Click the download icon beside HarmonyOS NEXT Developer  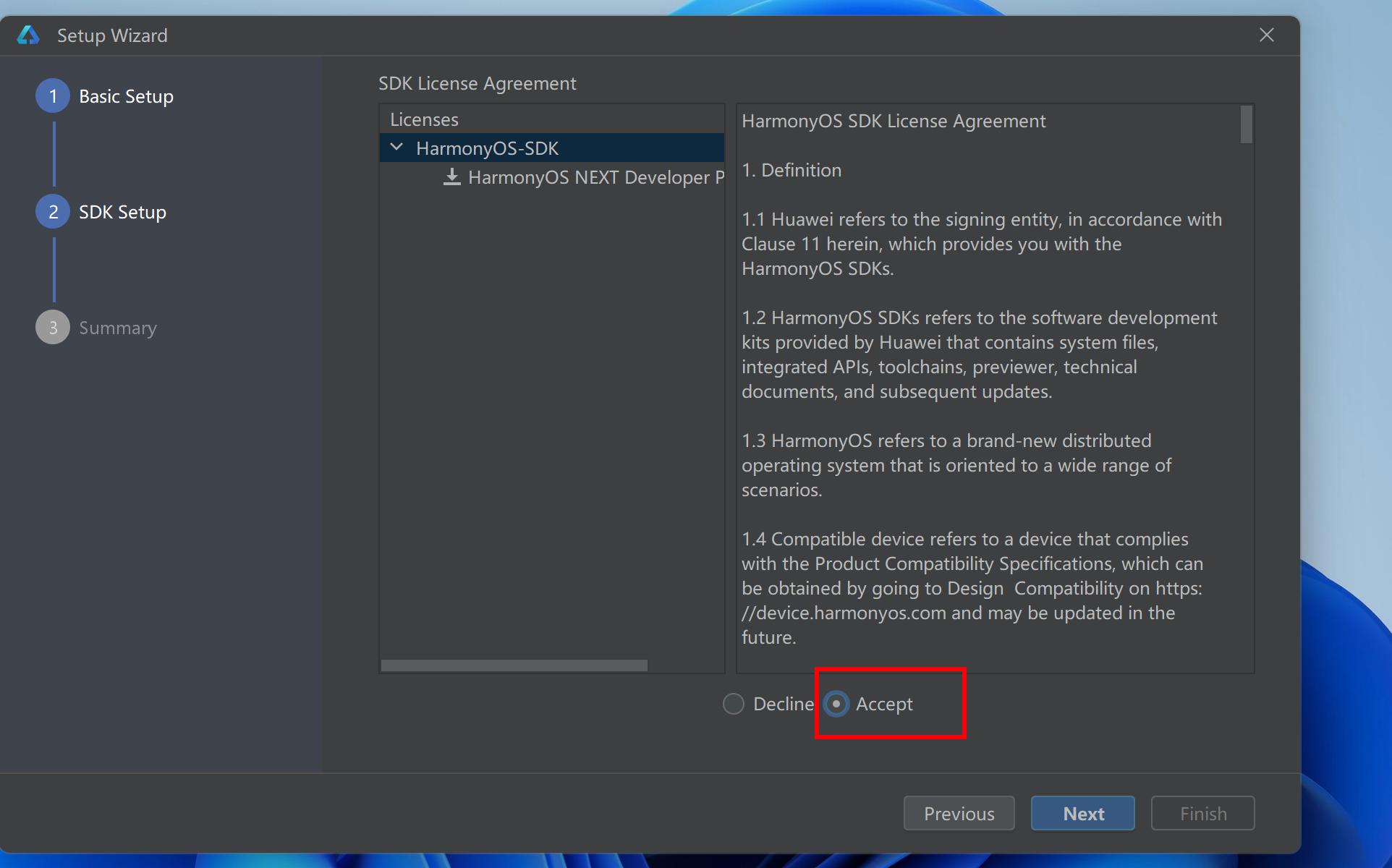(x=452, y=177)
